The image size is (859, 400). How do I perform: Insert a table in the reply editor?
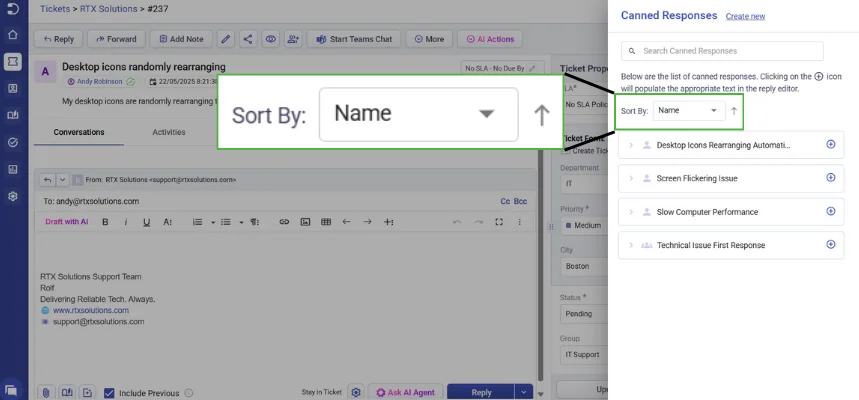pyautogui.click(x=326, y=222)
